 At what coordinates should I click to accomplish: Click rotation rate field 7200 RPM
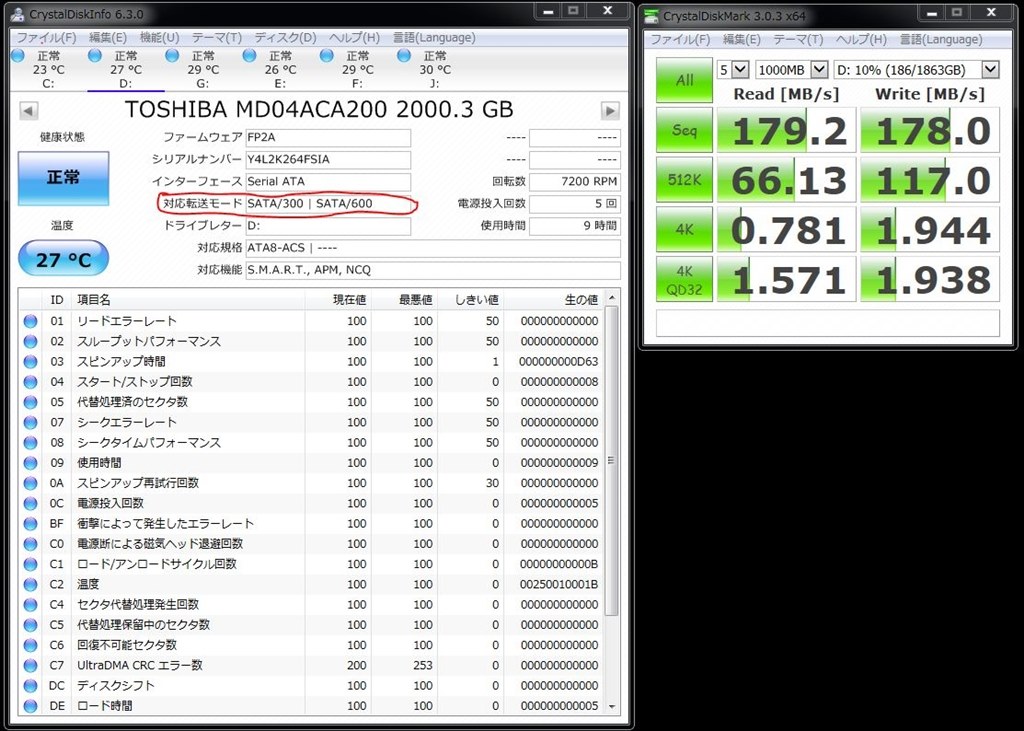coord(575,181)
